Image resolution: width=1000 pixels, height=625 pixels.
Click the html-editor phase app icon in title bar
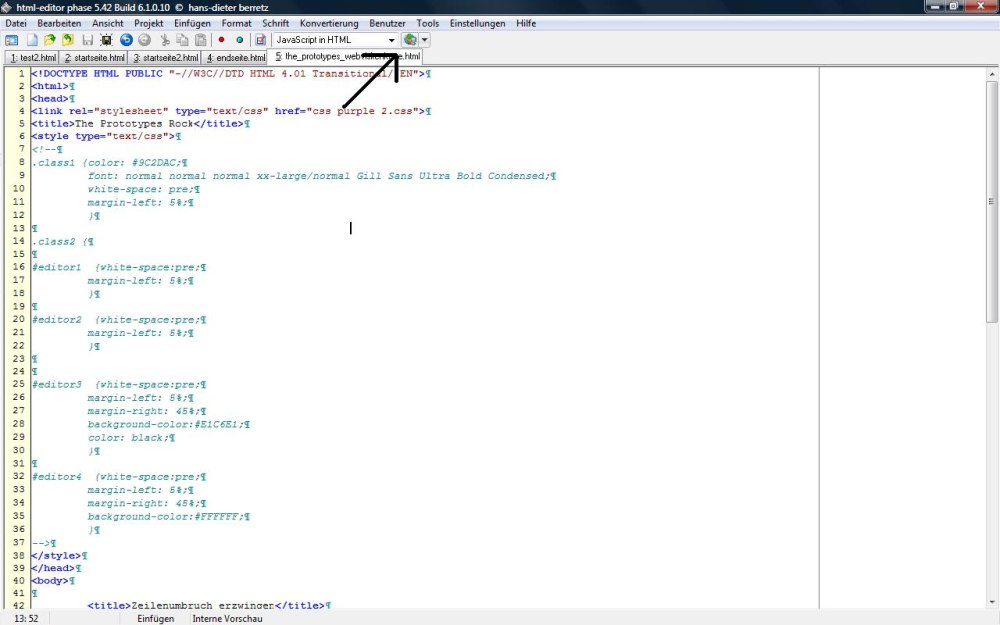pyautogui.click(x=6, y=8)
